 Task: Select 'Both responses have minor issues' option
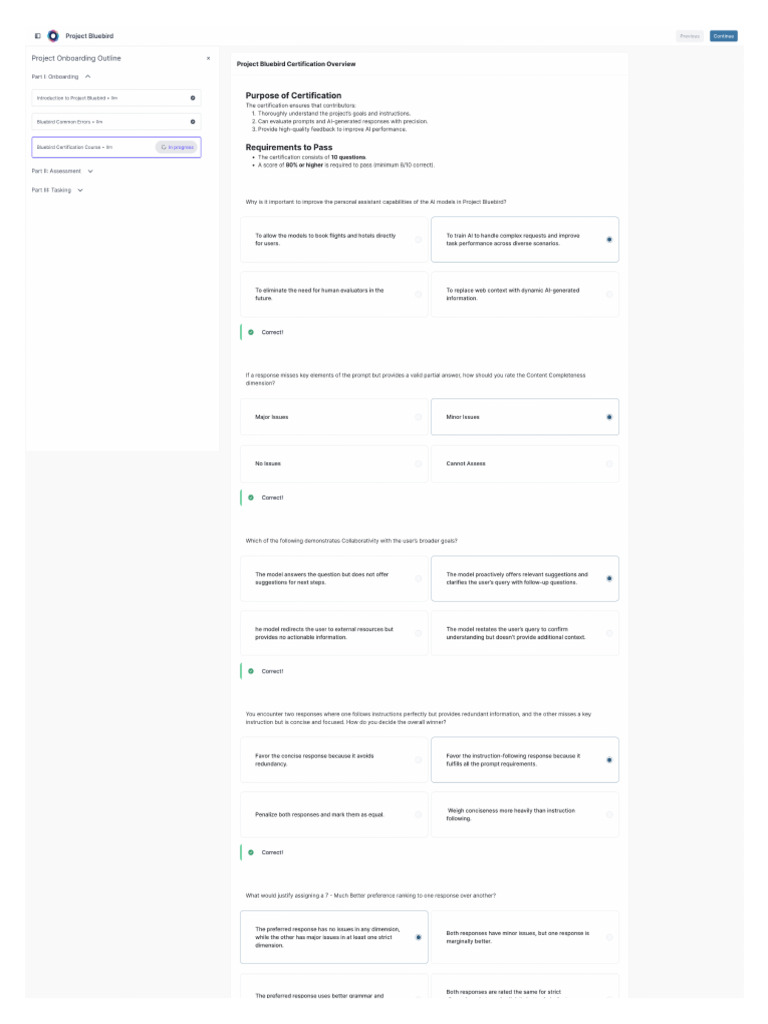[525, 937]
